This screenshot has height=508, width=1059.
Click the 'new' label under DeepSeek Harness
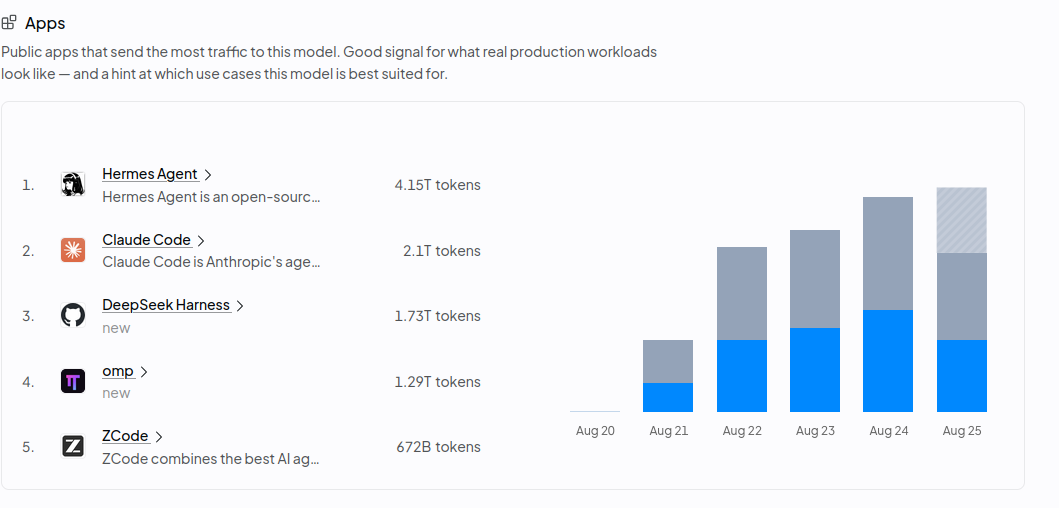(116, 328)
